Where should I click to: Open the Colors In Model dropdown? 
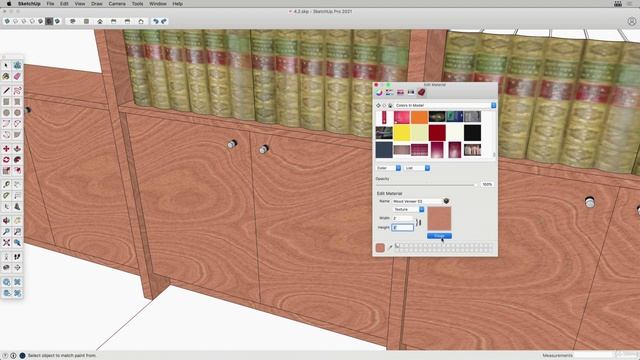pyautogui.click(x=445, y=106)
